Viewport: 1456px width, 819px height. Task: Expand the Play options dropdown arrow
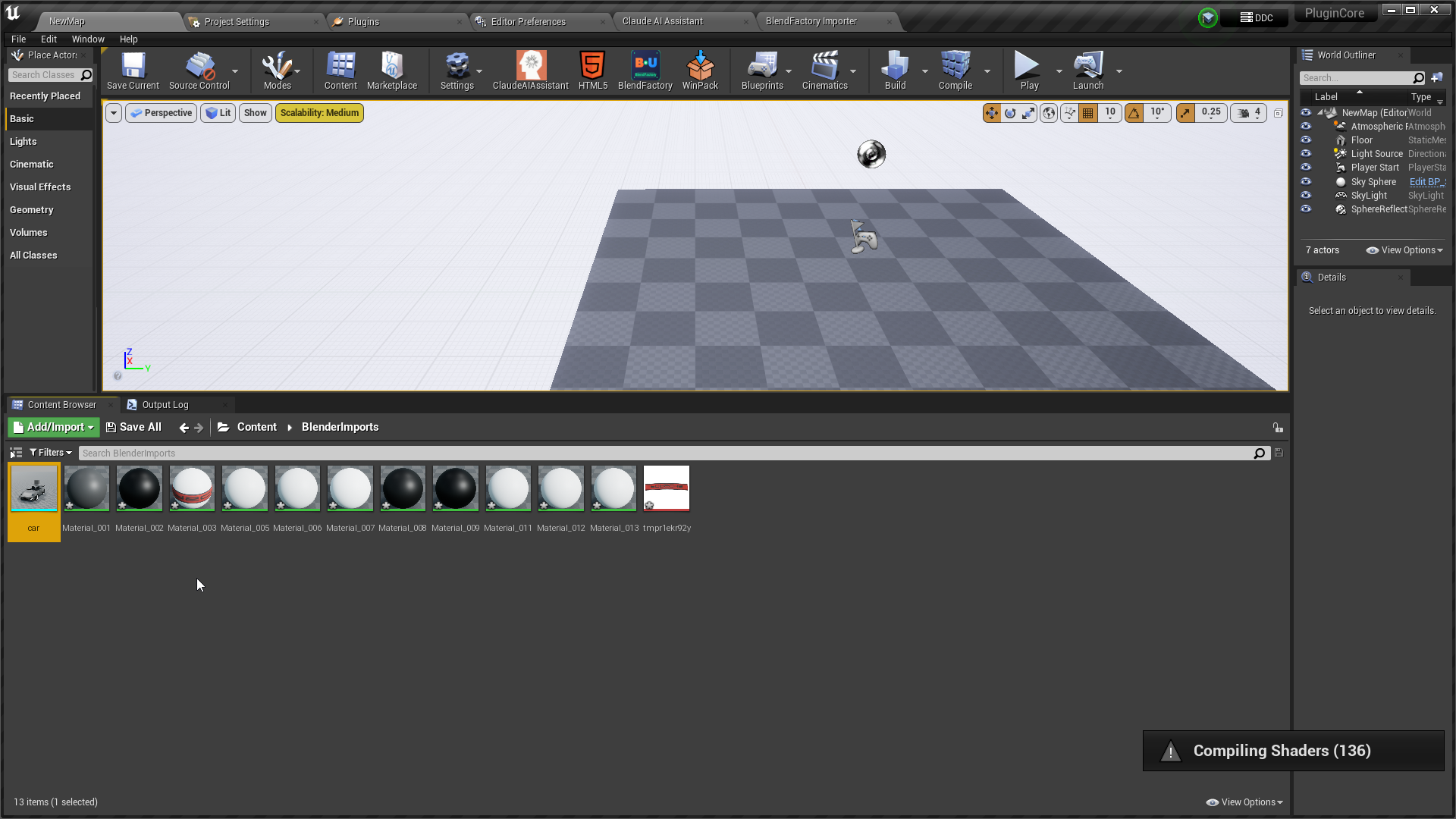(1059, 71)
